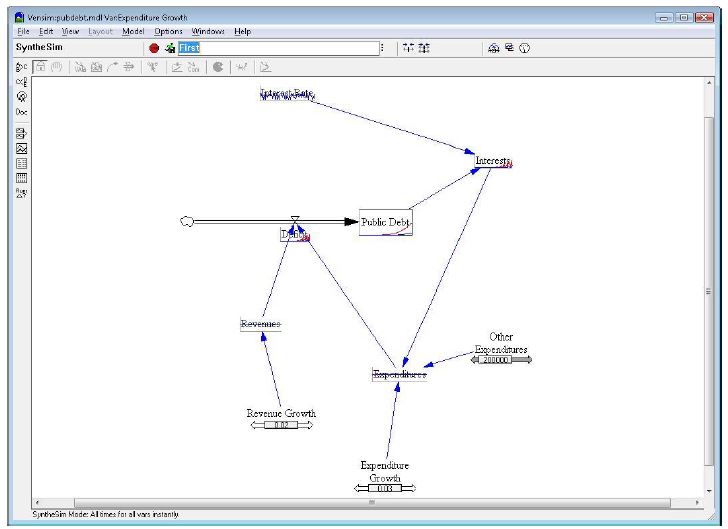Select the Public Debt stock box

point(385,222)
